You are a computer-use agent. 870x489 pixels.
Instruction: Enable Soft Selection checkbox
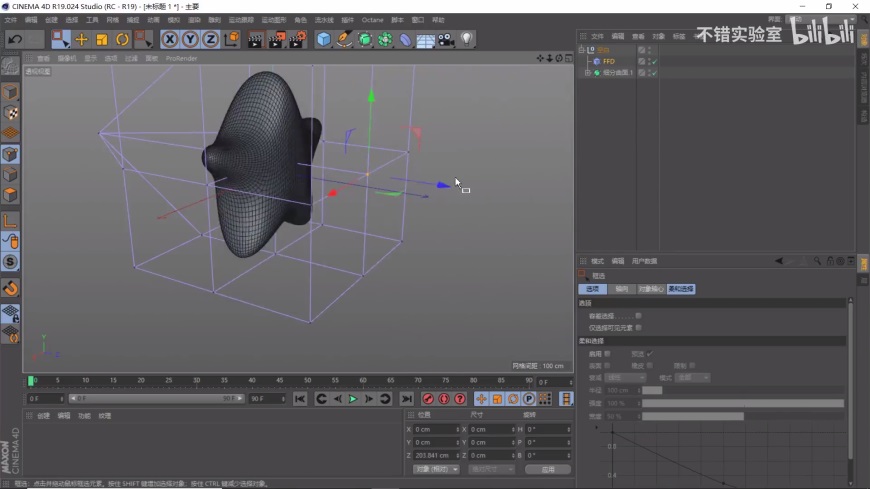click(608, 354)
